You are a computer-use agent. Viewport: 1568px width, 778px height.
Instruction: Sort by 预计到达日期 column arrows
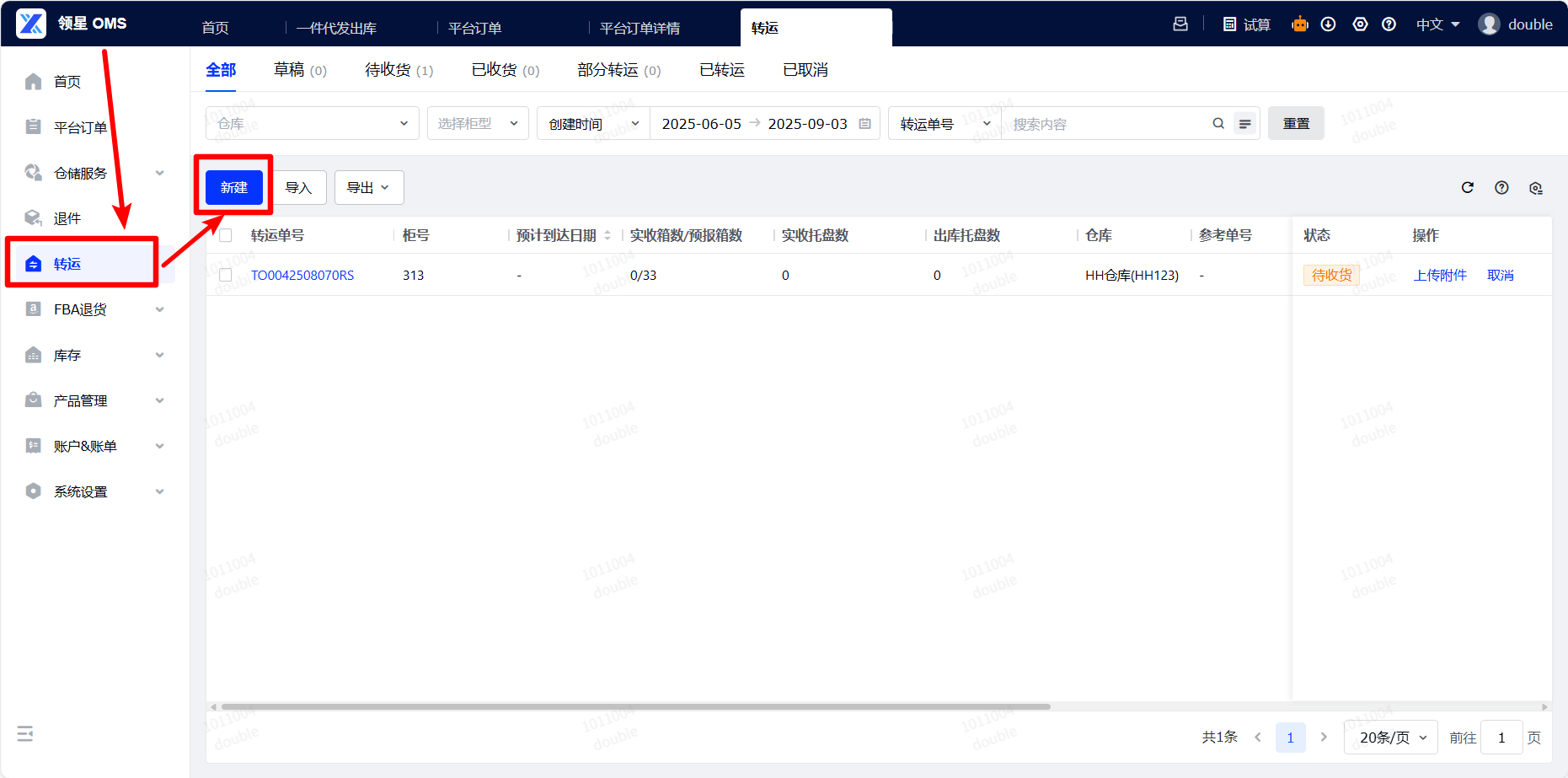[607, 235]
